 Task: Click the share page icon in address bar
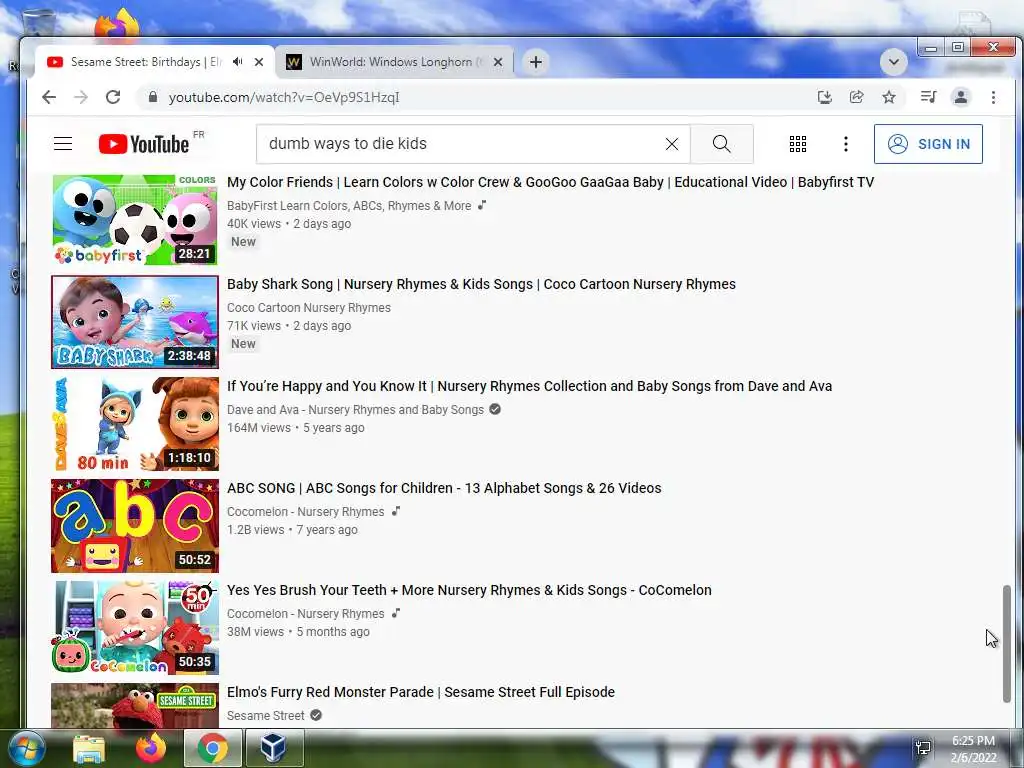coord(856,97)
